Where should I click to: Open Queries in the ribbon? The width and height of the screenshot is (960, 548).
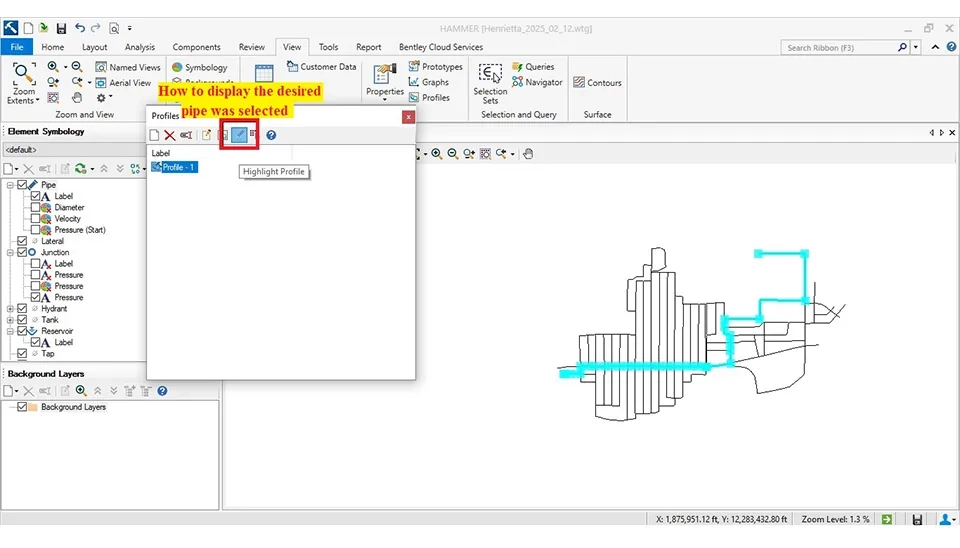tap(533, 67)
